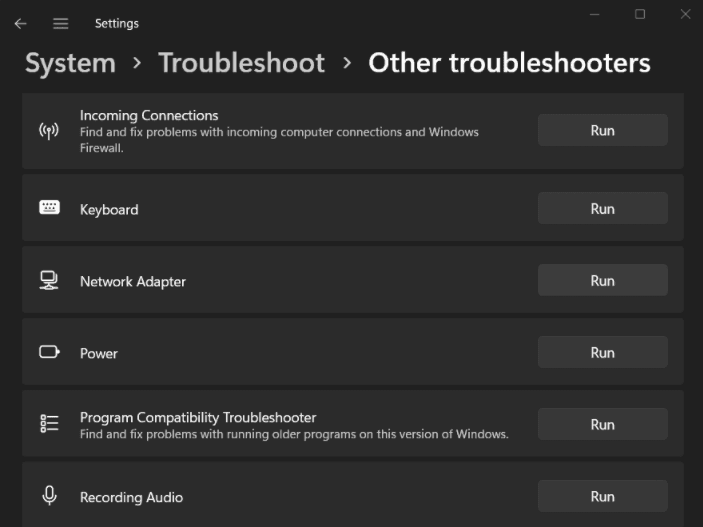Click the Keyboard icon
The image size is (703, 527).
pos(49,208)
